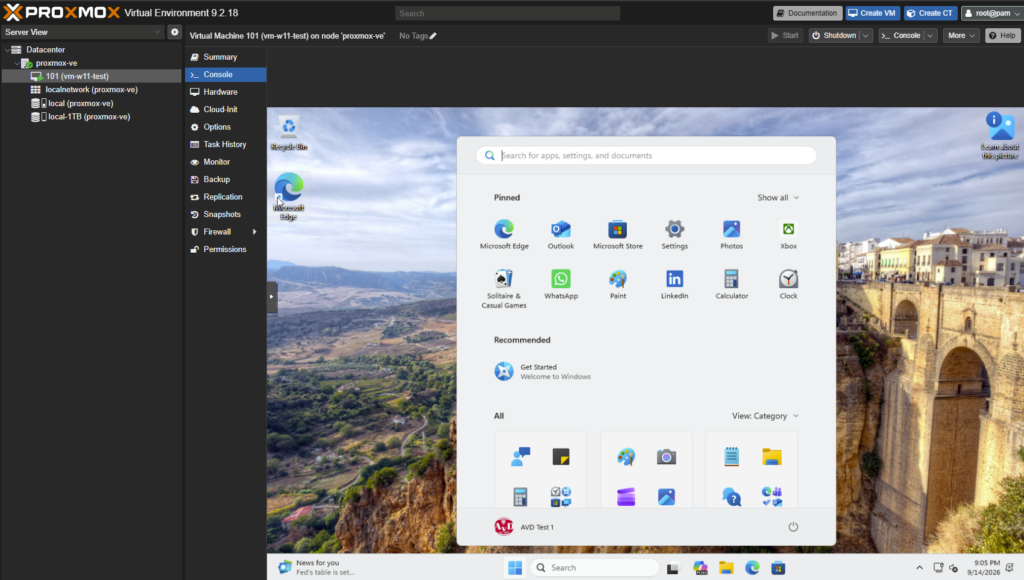Launch the Photos app
The height and width of the screenshot is (580, 1024).
click(731, 234)
